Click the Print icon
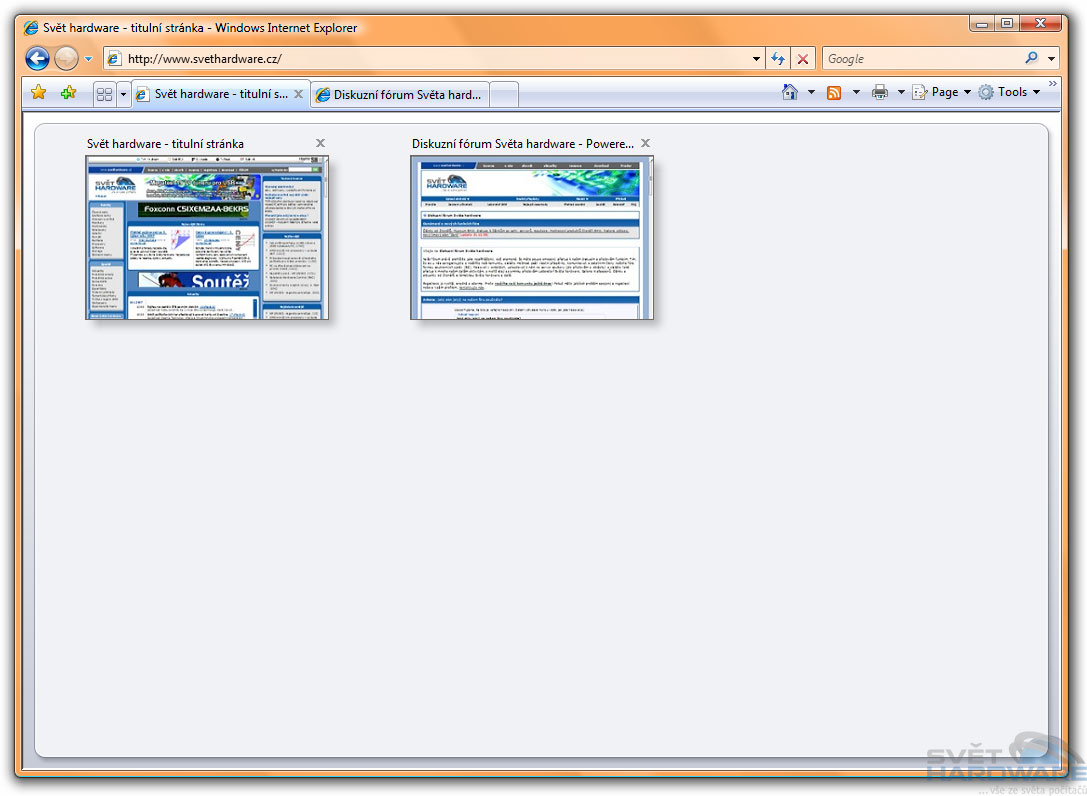 tap(880, 92)
